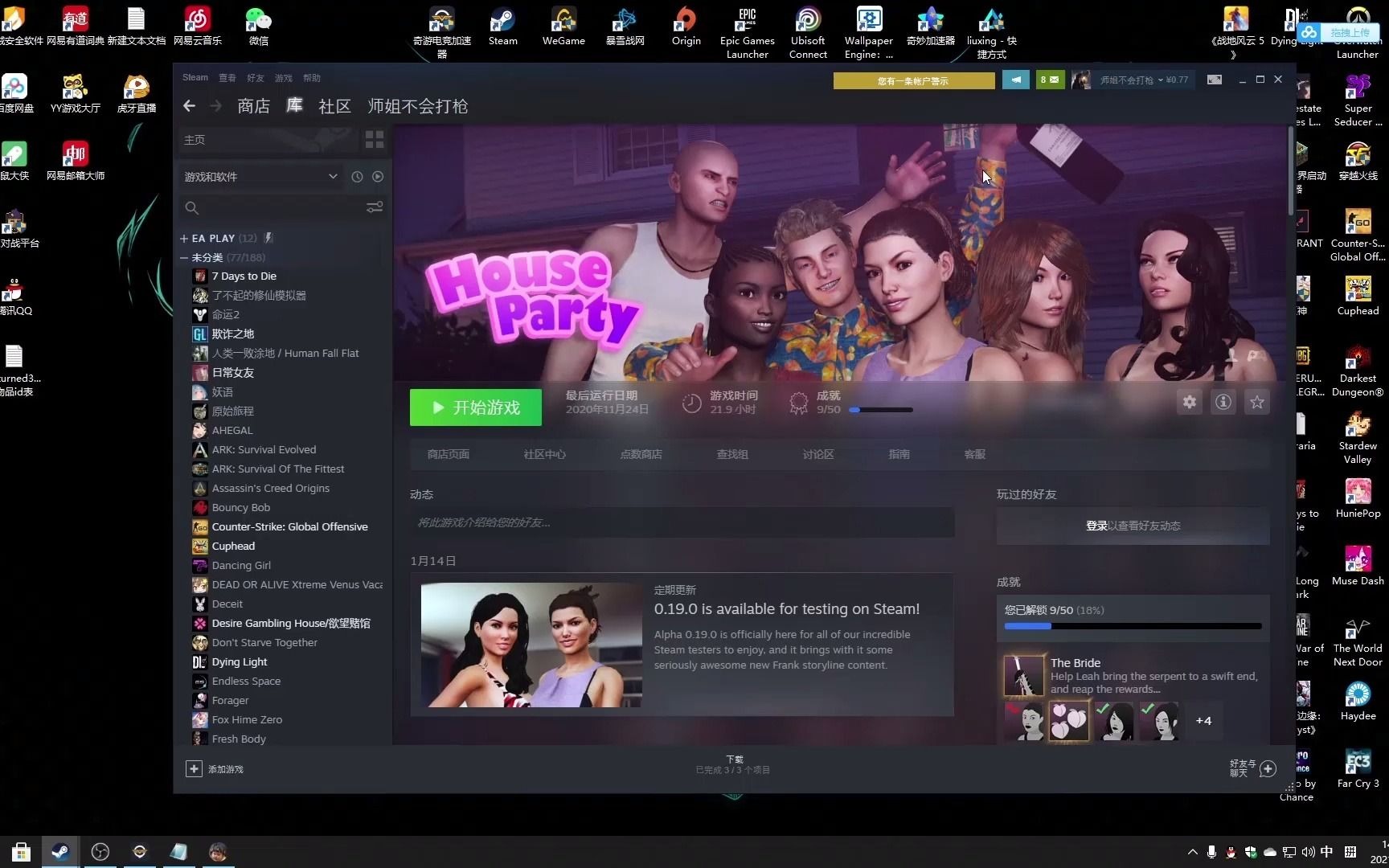Open Wallpaper Engine desktop shortcut
1389x868 pixels.
coord(869,34)
